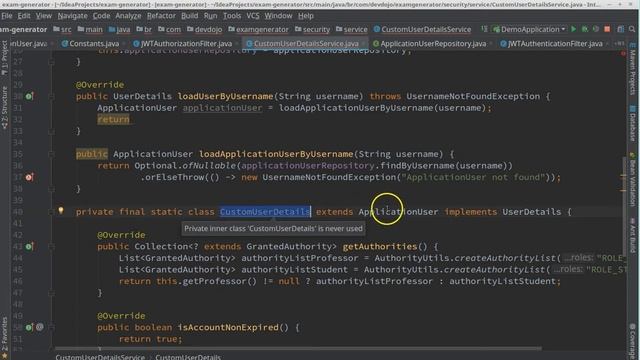Click CustomUserDetails in bottom breadcrumb bar

(x=188, y=357)
